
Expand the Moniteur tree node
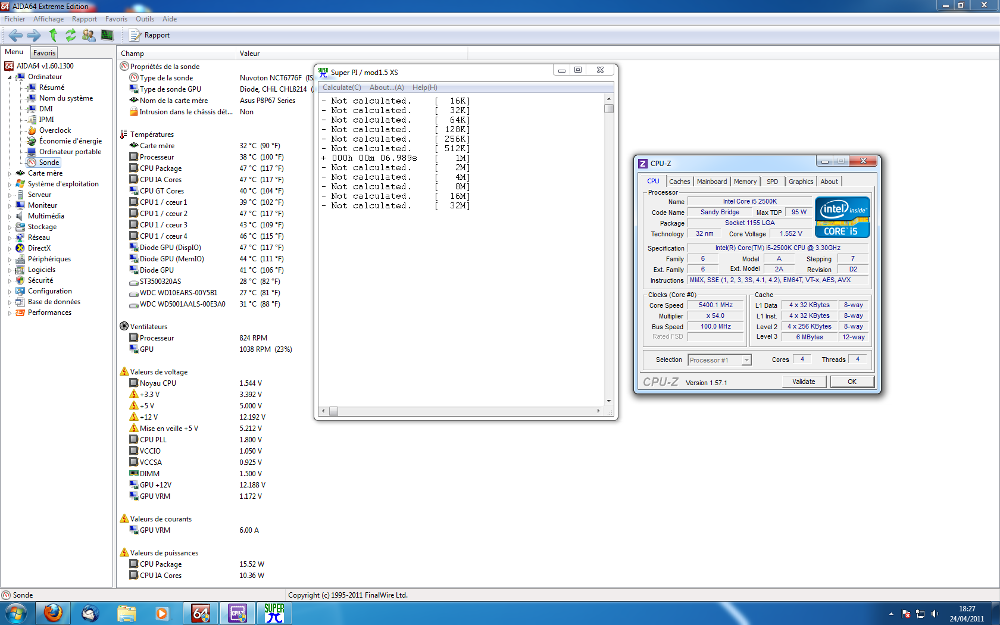(x=10, y=205)
